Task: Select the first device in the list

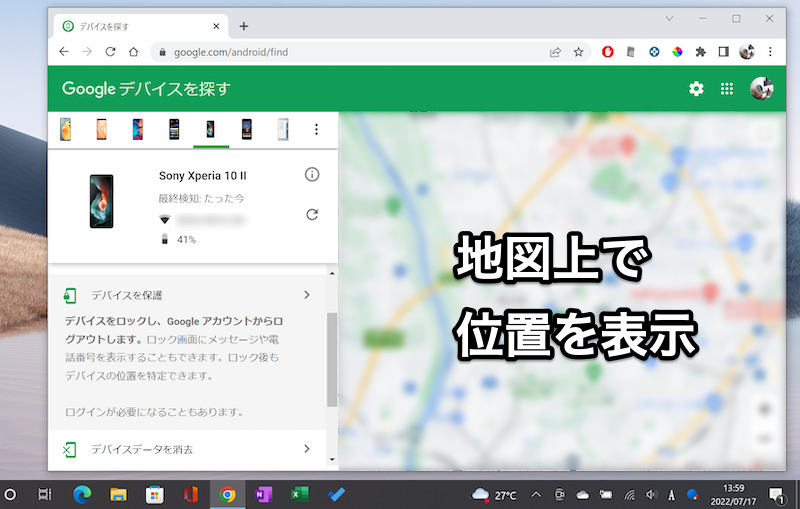Action: (x=65, y=129)
